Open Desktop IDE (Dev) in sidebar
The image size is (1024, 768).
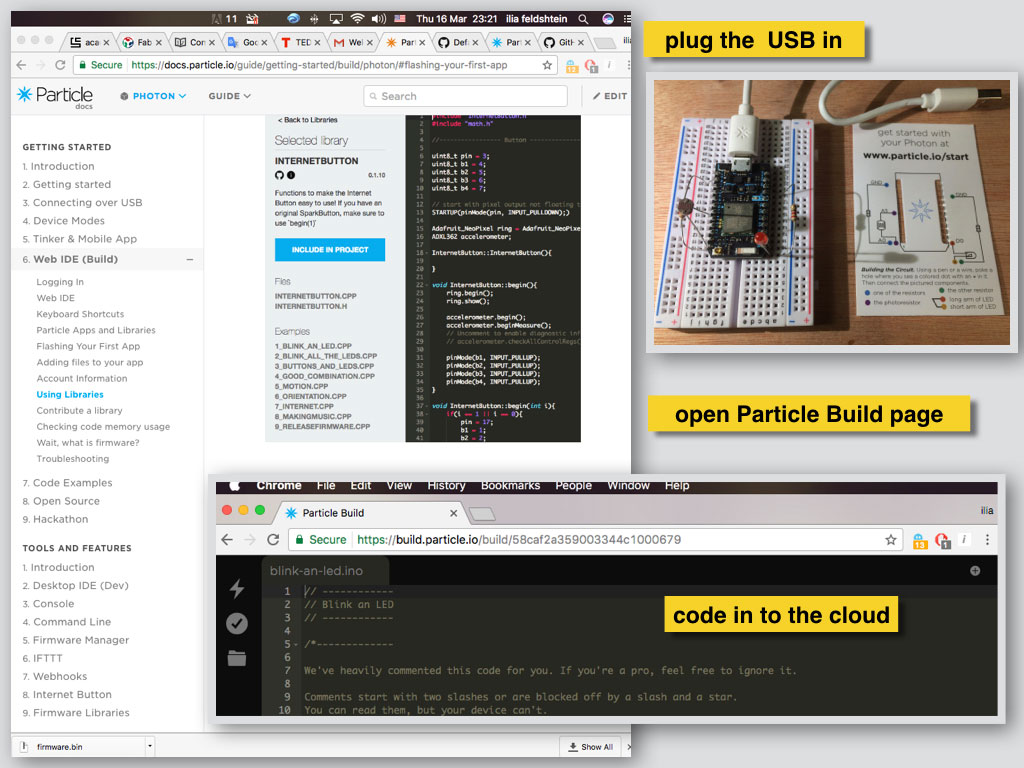coord(81,586)
